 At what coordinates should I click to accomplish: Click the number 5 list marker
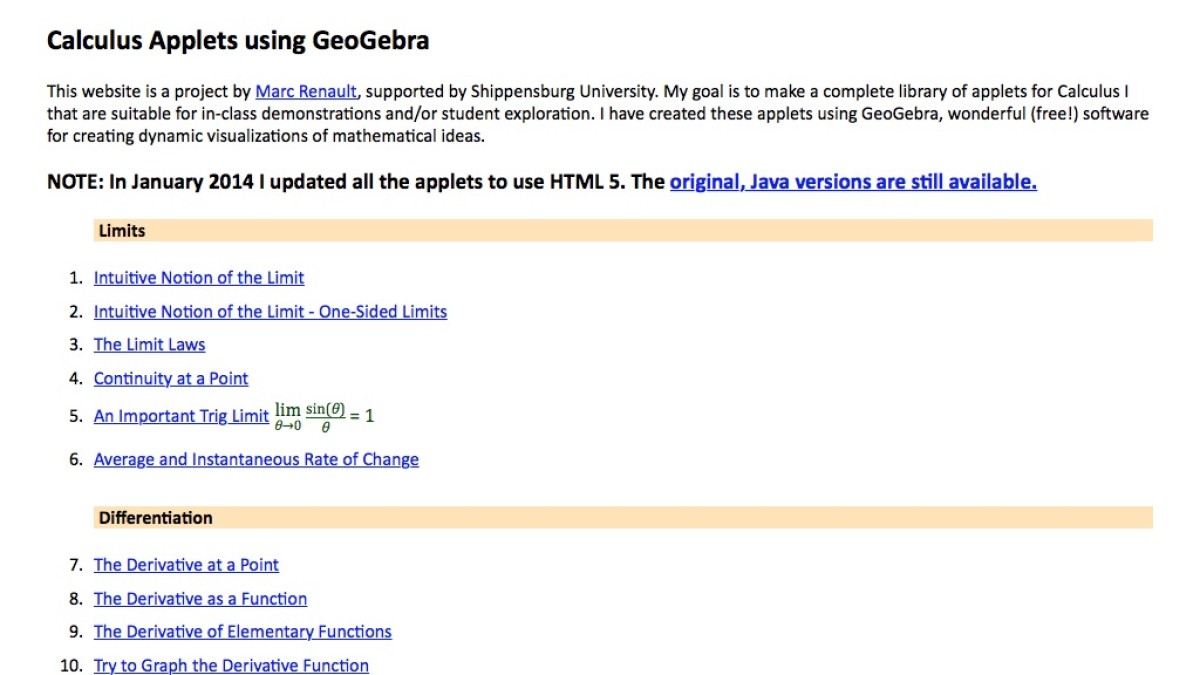tap(73, 416)
